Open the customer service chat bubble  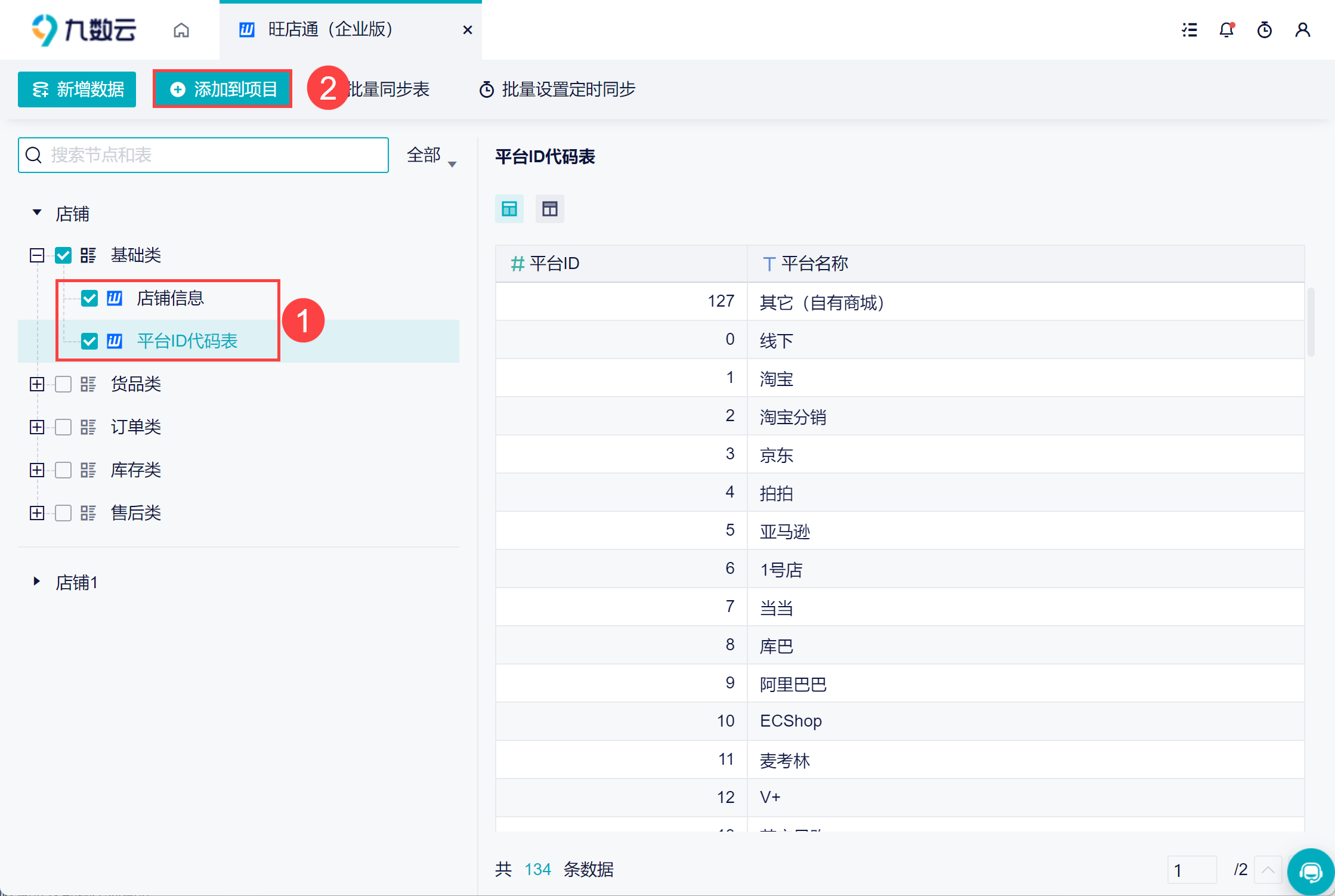[x=1311, y=872]
